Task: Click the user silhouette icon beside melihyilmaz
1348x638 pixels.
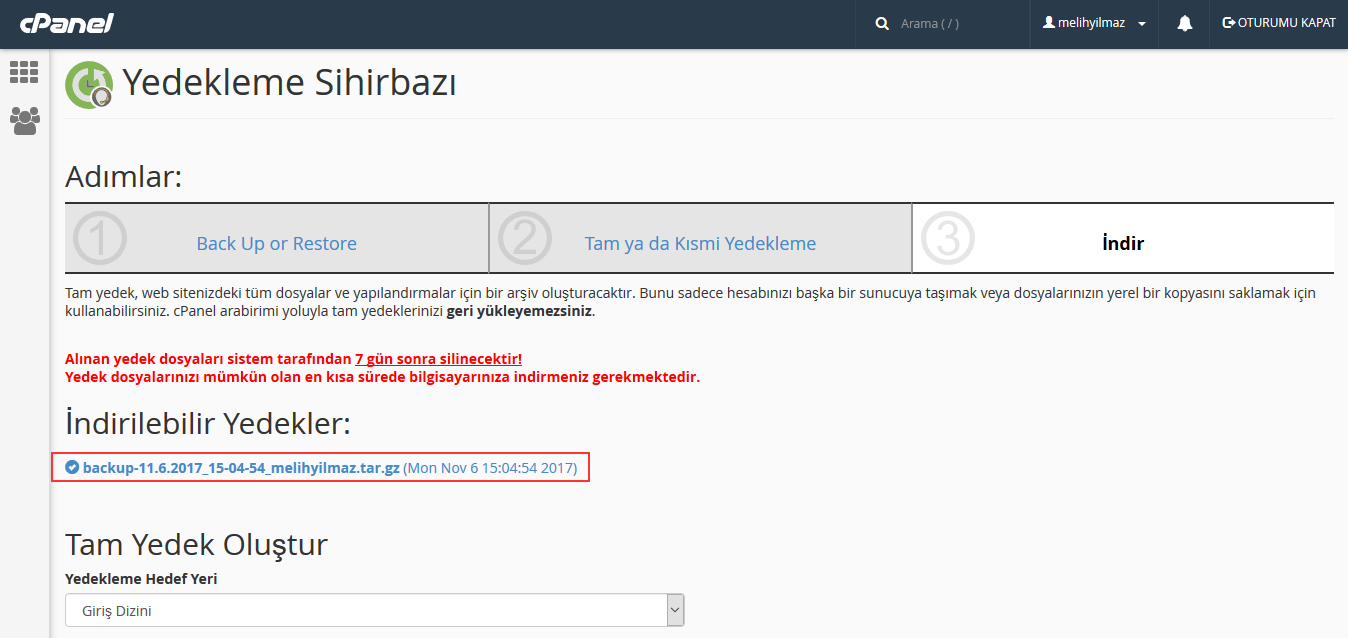Action: tap(1049, 23)
